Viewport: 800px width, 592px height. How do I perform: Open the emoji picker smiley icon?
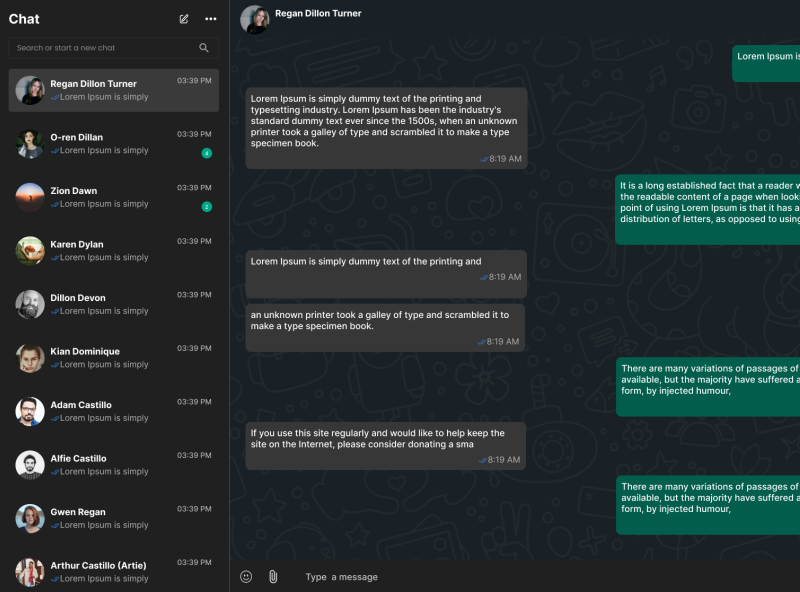click(x=244, y=576)
